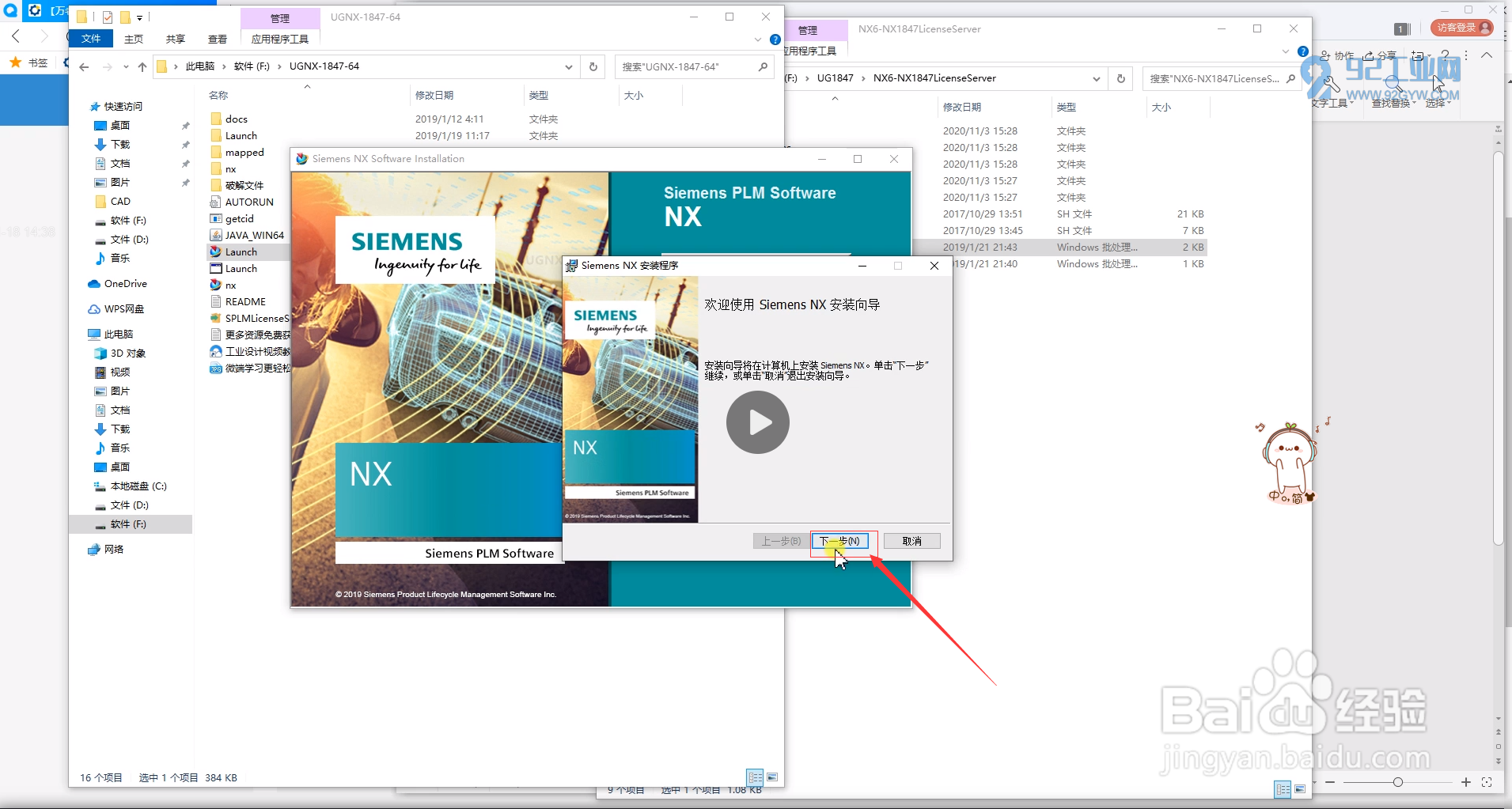Click the round play button overlay
Viewport: 1512px width, 809px height.
pyautogui.click(x=758, y=422)
